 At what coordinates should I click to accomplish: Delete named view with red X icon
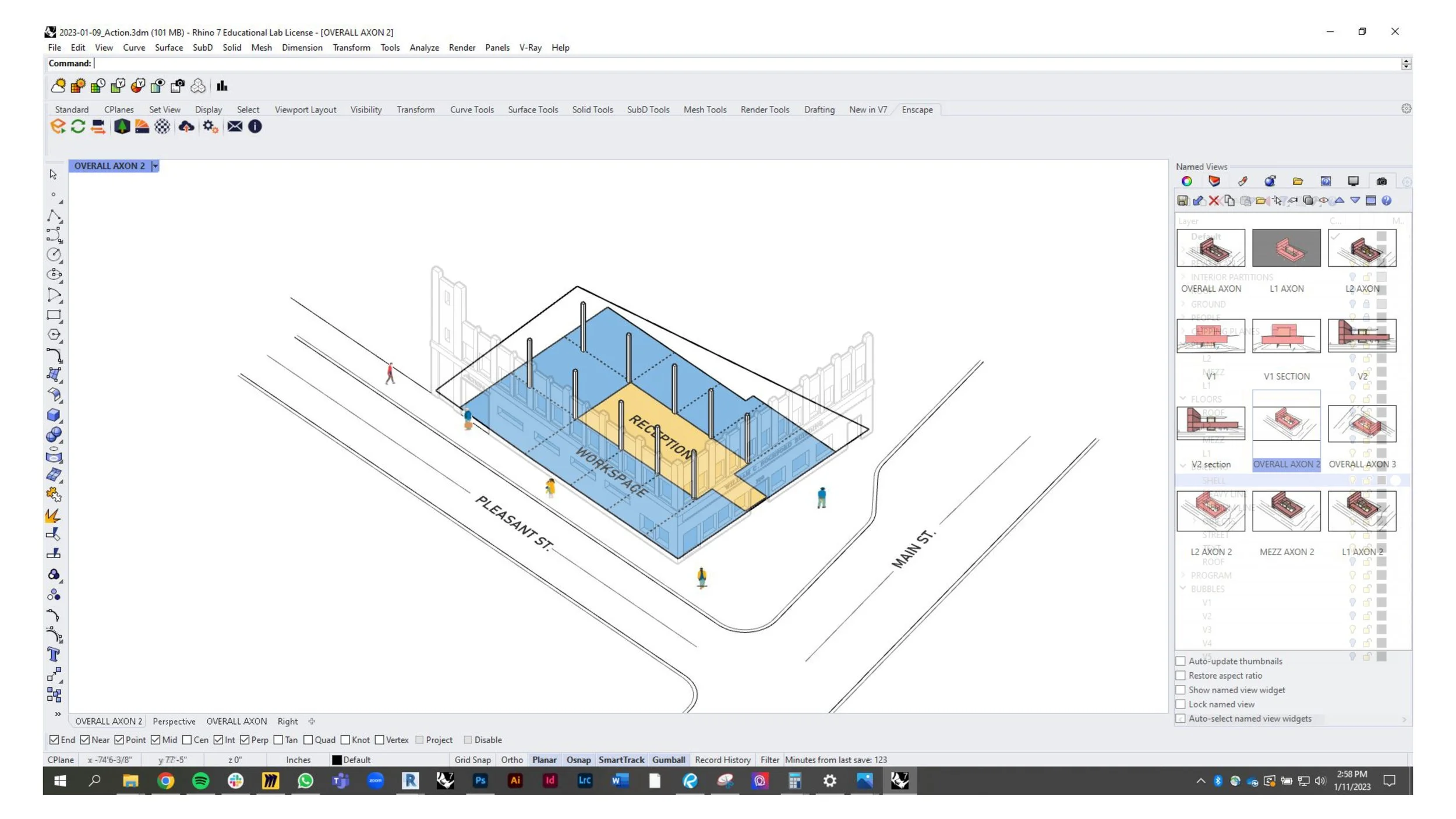[x=1214, y=200]
